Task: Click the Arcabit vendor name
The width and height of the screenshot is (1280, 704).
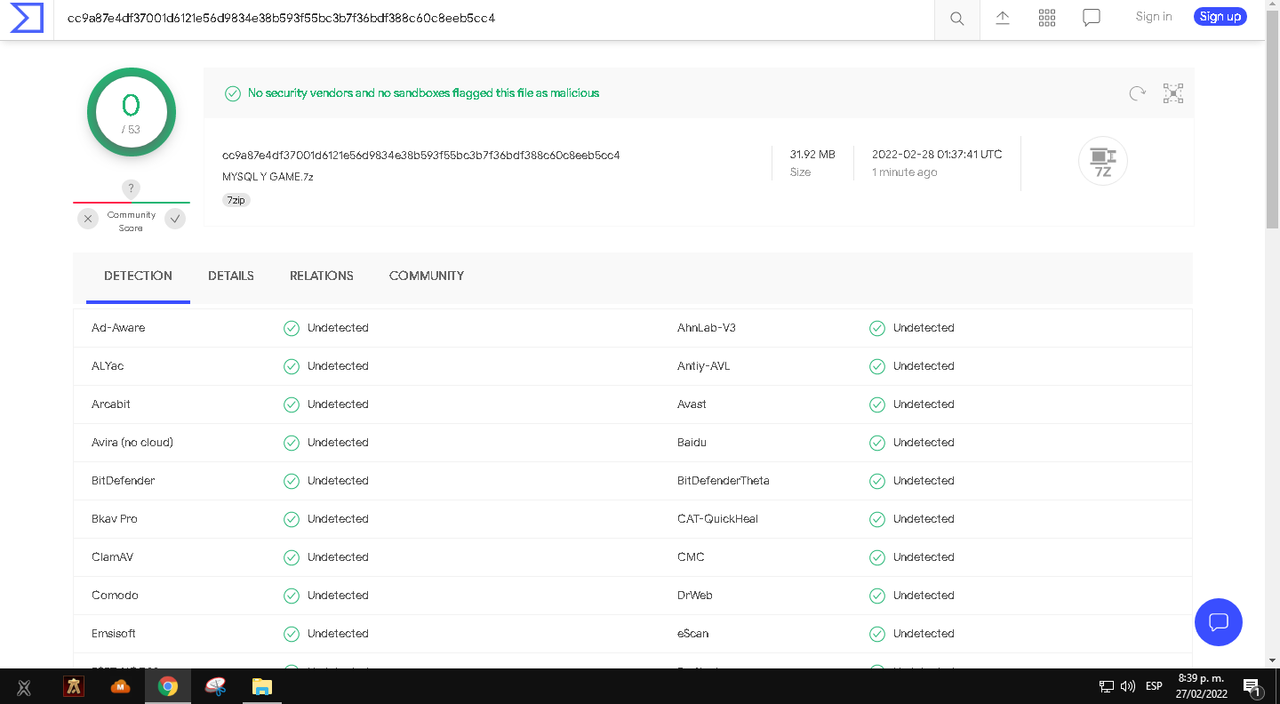Action: pyautogui.click(x=111, y=404)
